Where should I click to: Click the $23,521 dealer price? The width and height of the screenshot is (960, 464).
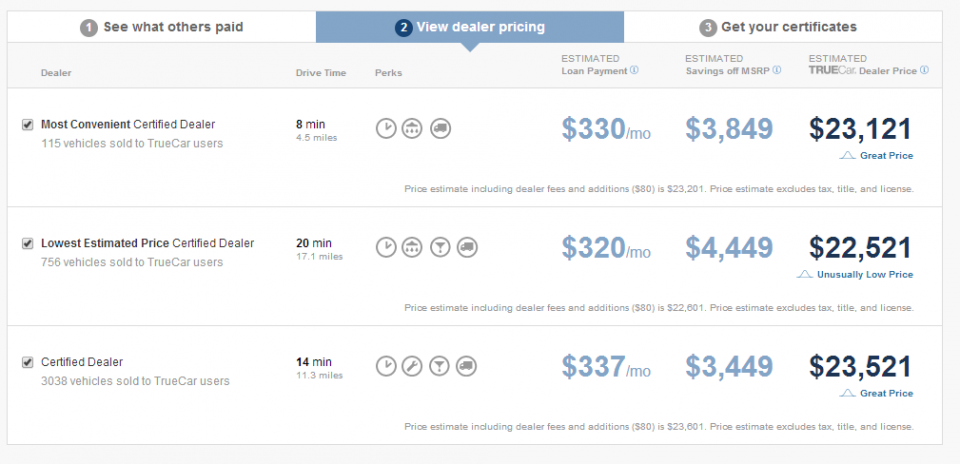(861, 367)
